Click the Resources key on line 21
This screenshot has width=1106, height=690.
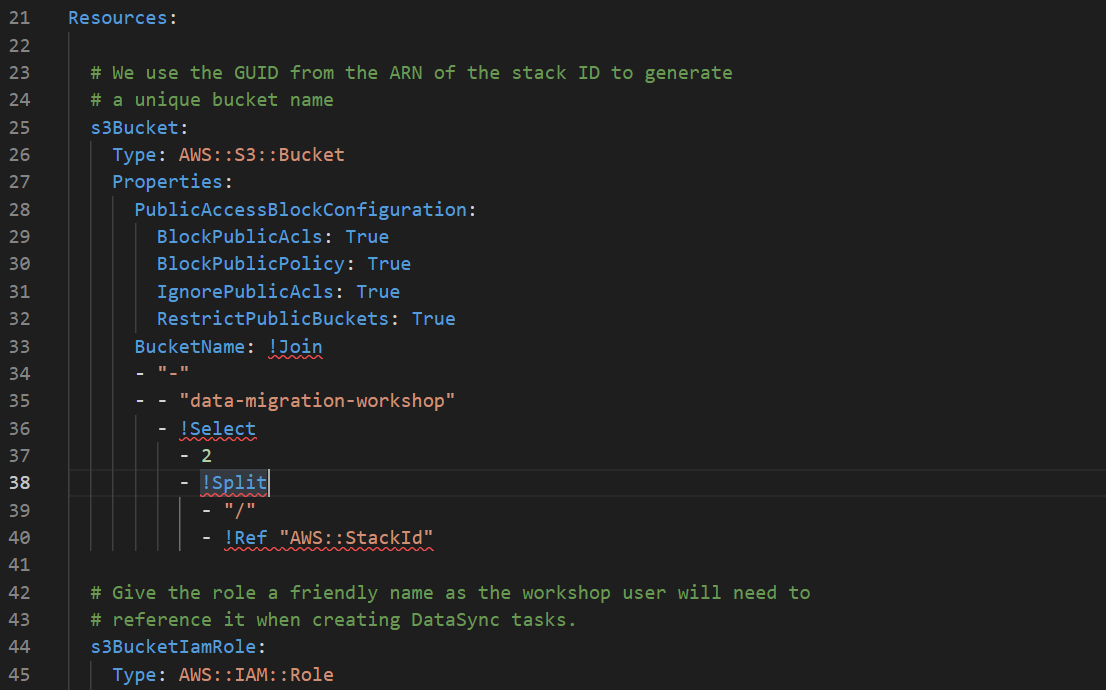tap(118, 18)
